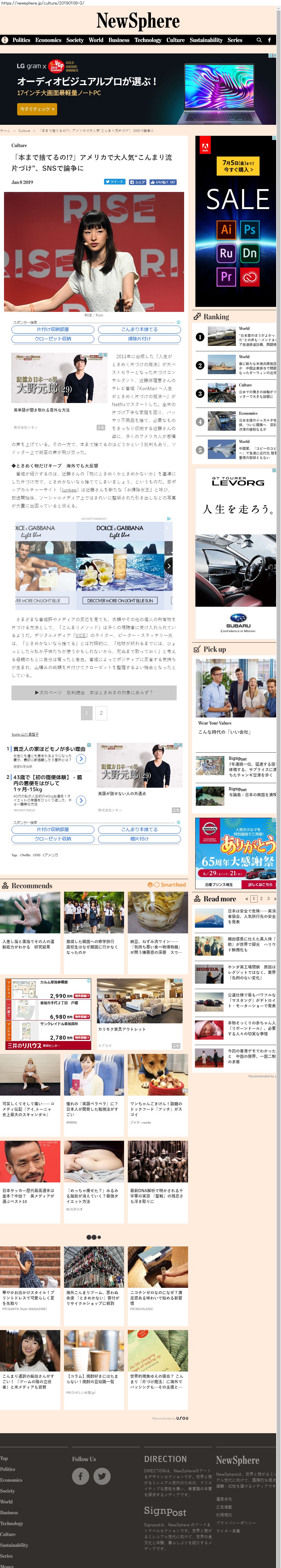Open the World section in top navigation
281x1568 pixels.
(96, 40)
